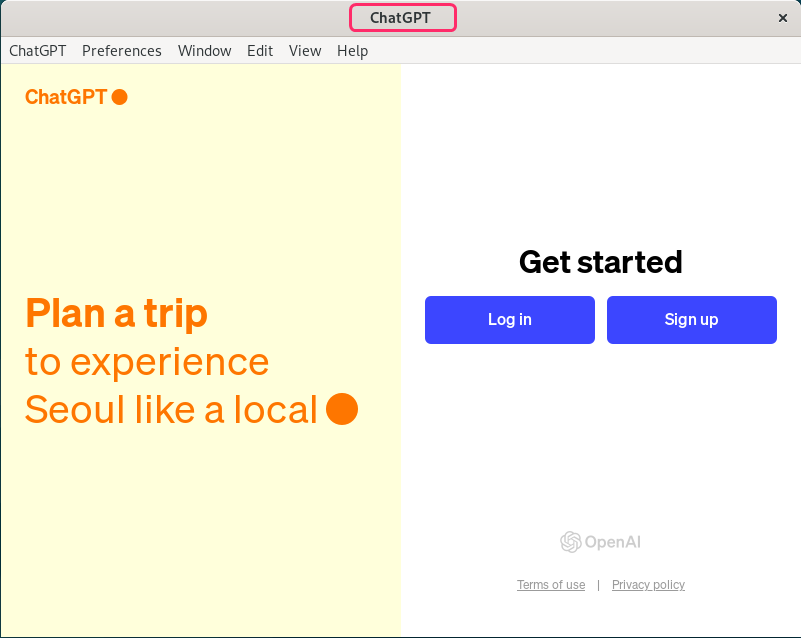Open the Privacy policy link
The width and height of the screenshot is (801, 638).
[648, 585]
